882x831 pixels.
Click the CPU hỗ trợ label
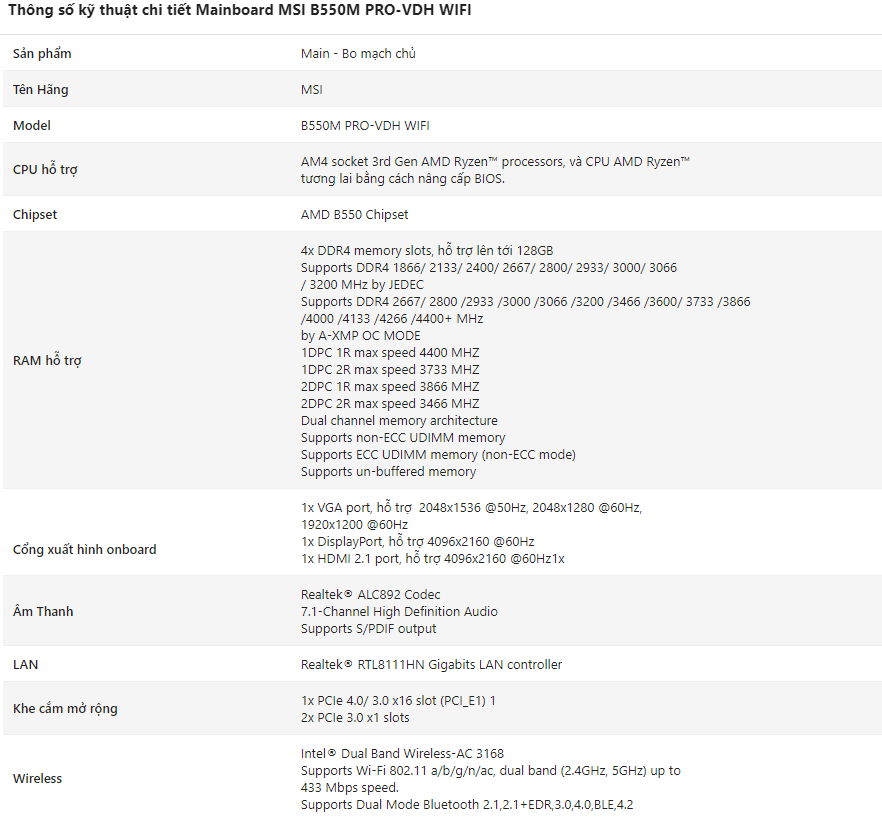tap(45, 169)
